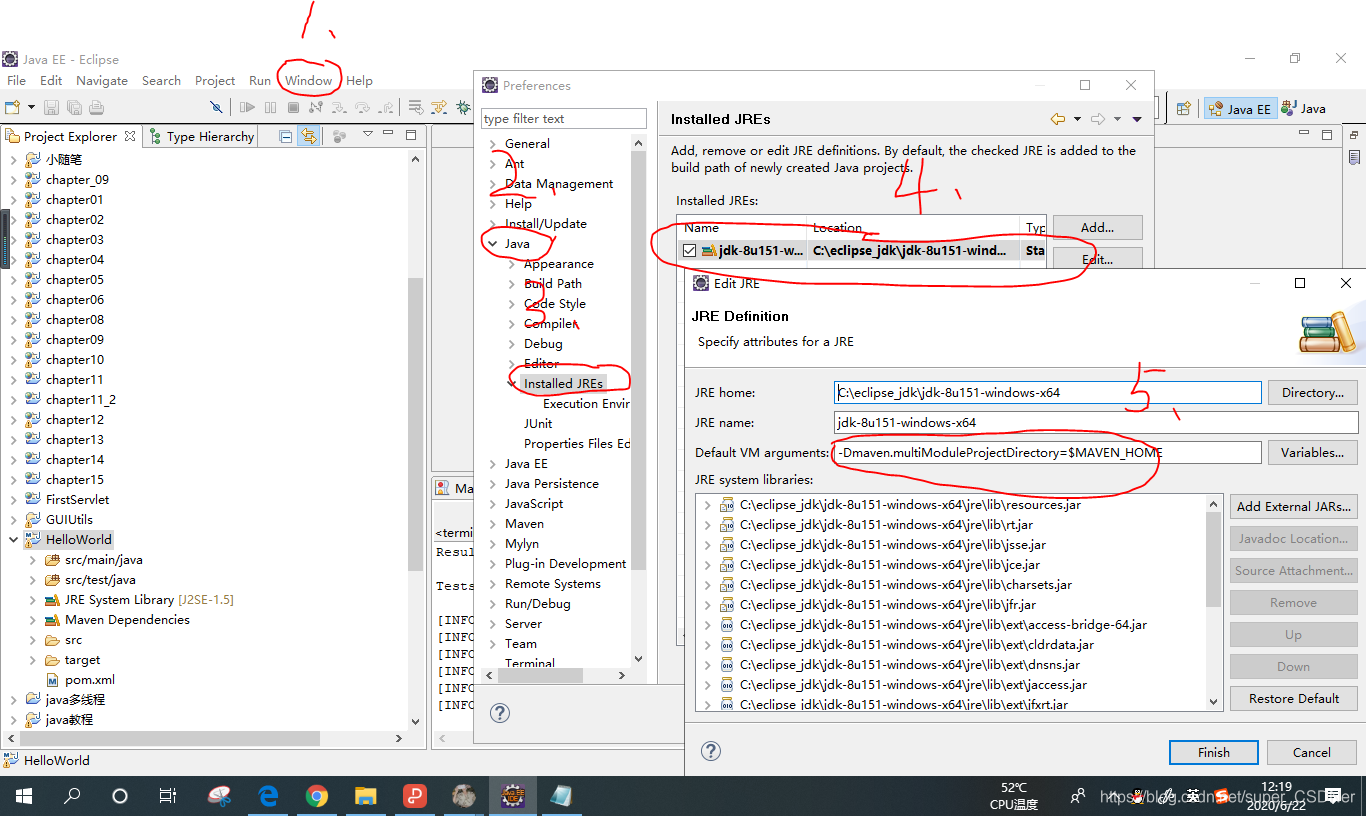Screen dimensions: 1366x816
Task: Select the Project Explorer tab
Action: (x=70, y=137)
